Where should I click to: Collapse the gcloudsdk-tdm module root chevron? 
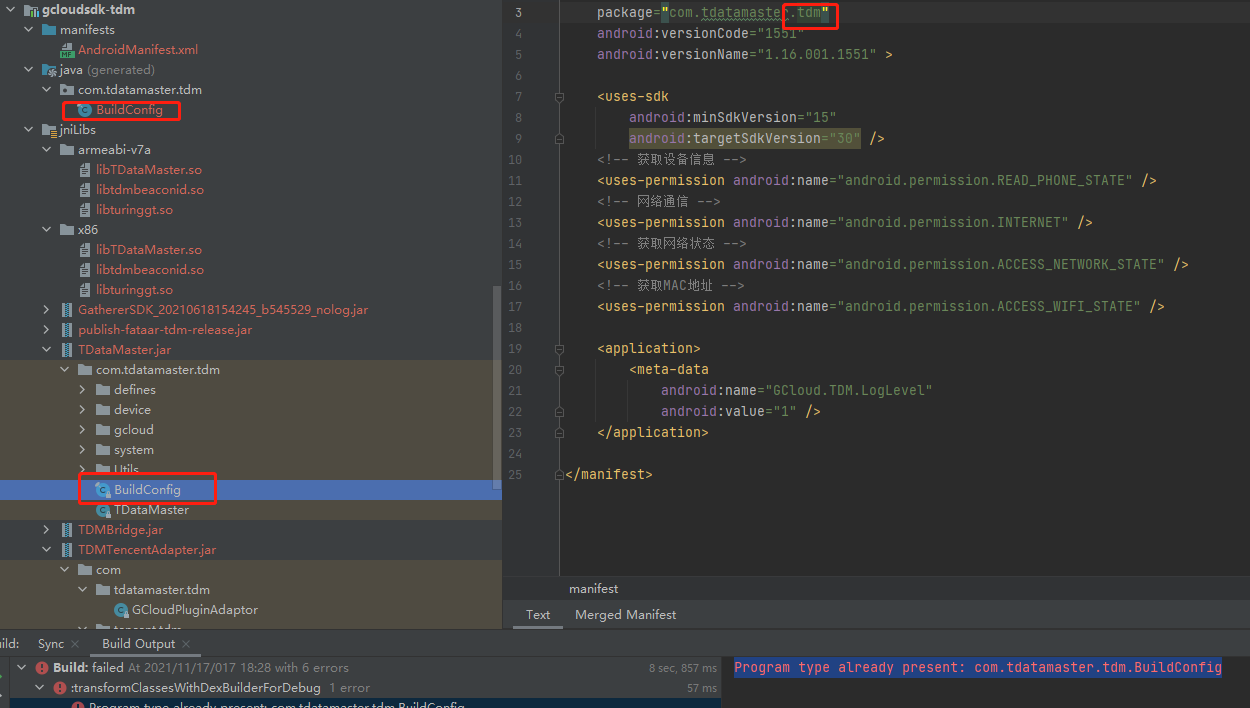(11, 10)
